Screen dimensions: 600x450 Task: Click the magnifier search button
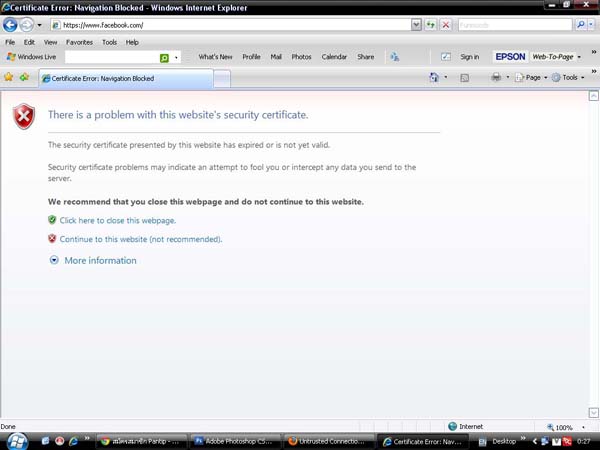coord(580,25)
